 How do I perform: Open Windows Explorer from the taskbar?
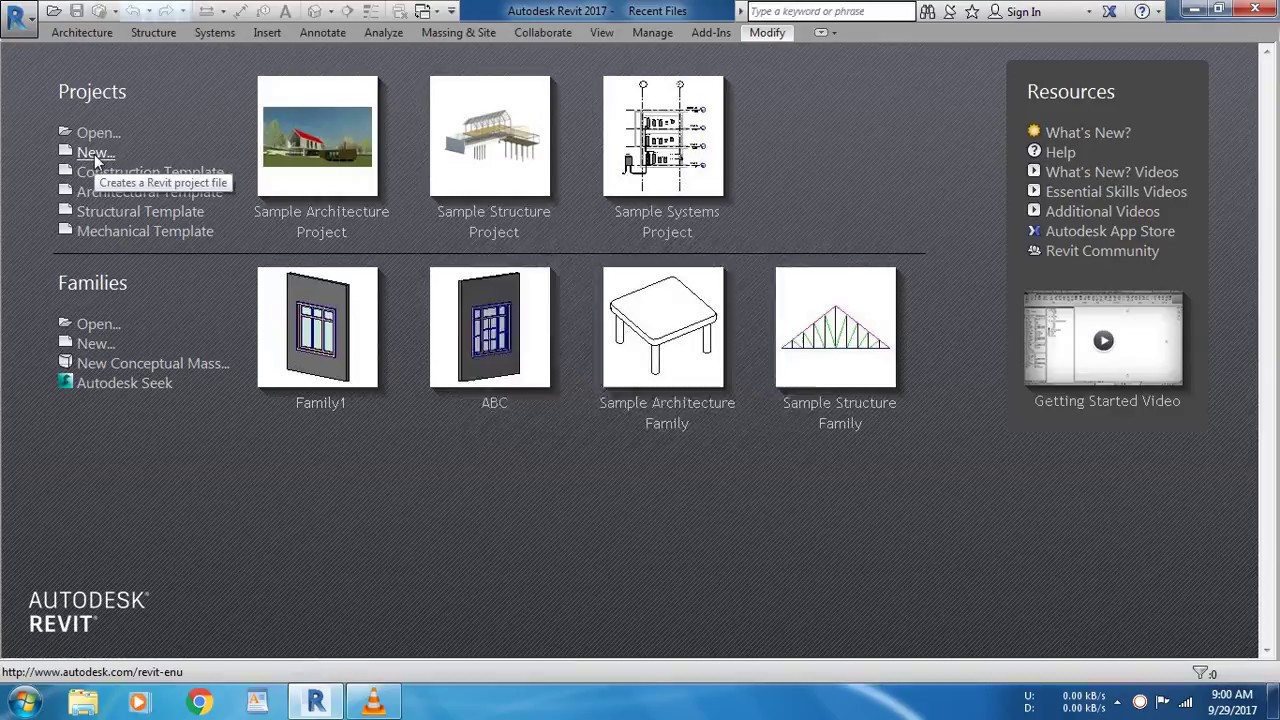coord(83,702)
